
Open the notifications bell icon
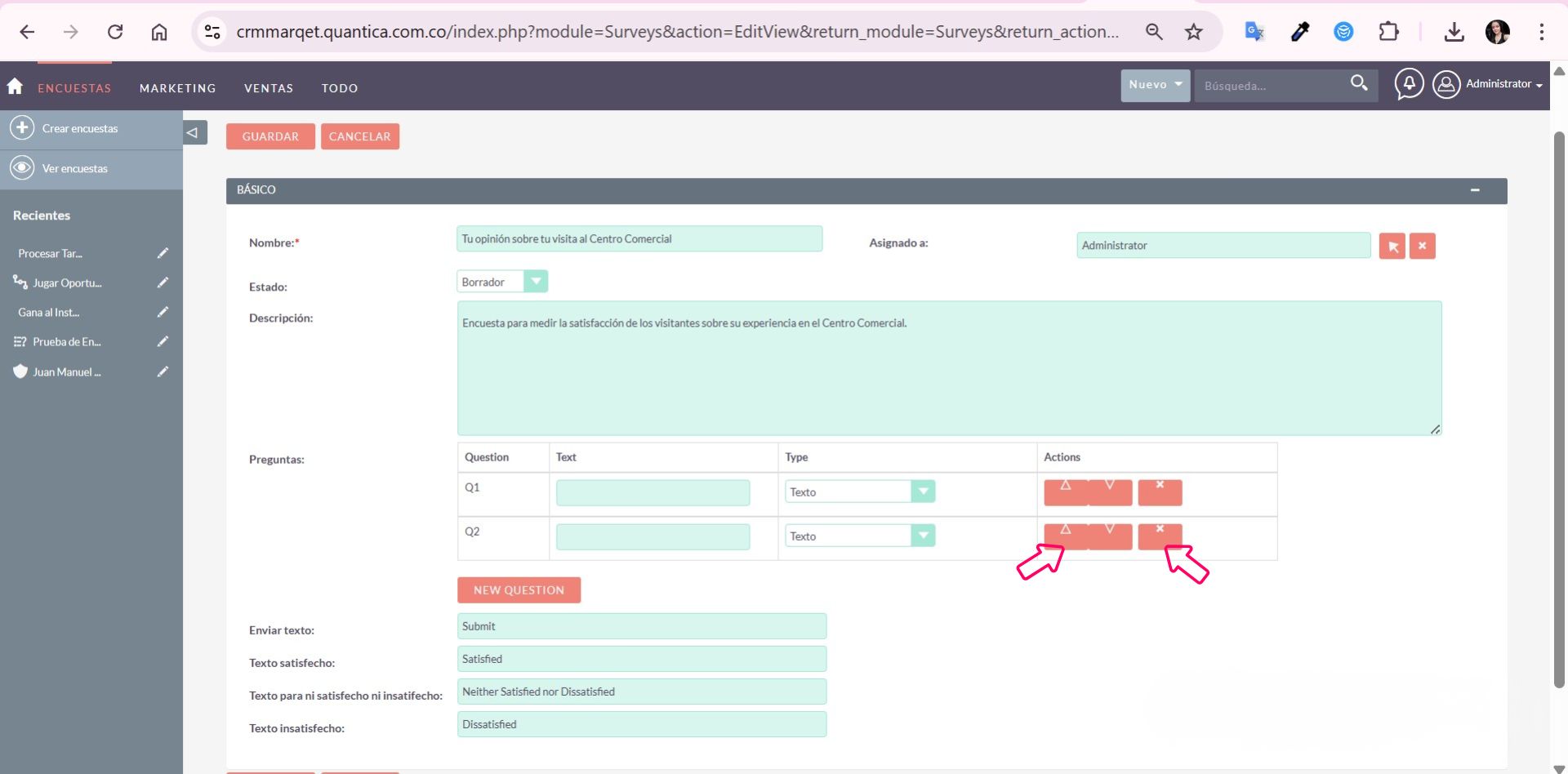click(1409, 84)
